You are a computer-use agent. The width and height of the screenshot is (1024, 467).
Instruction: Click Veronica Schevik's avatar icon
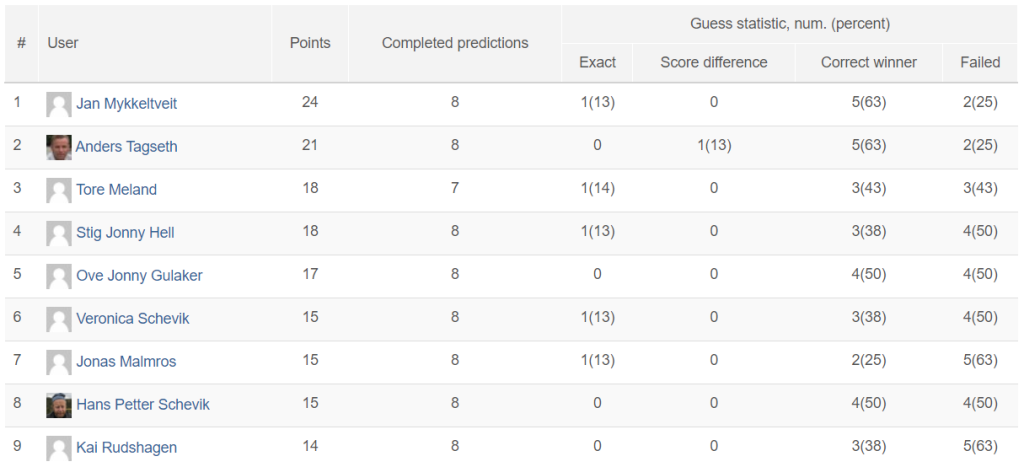coord(59,319)
